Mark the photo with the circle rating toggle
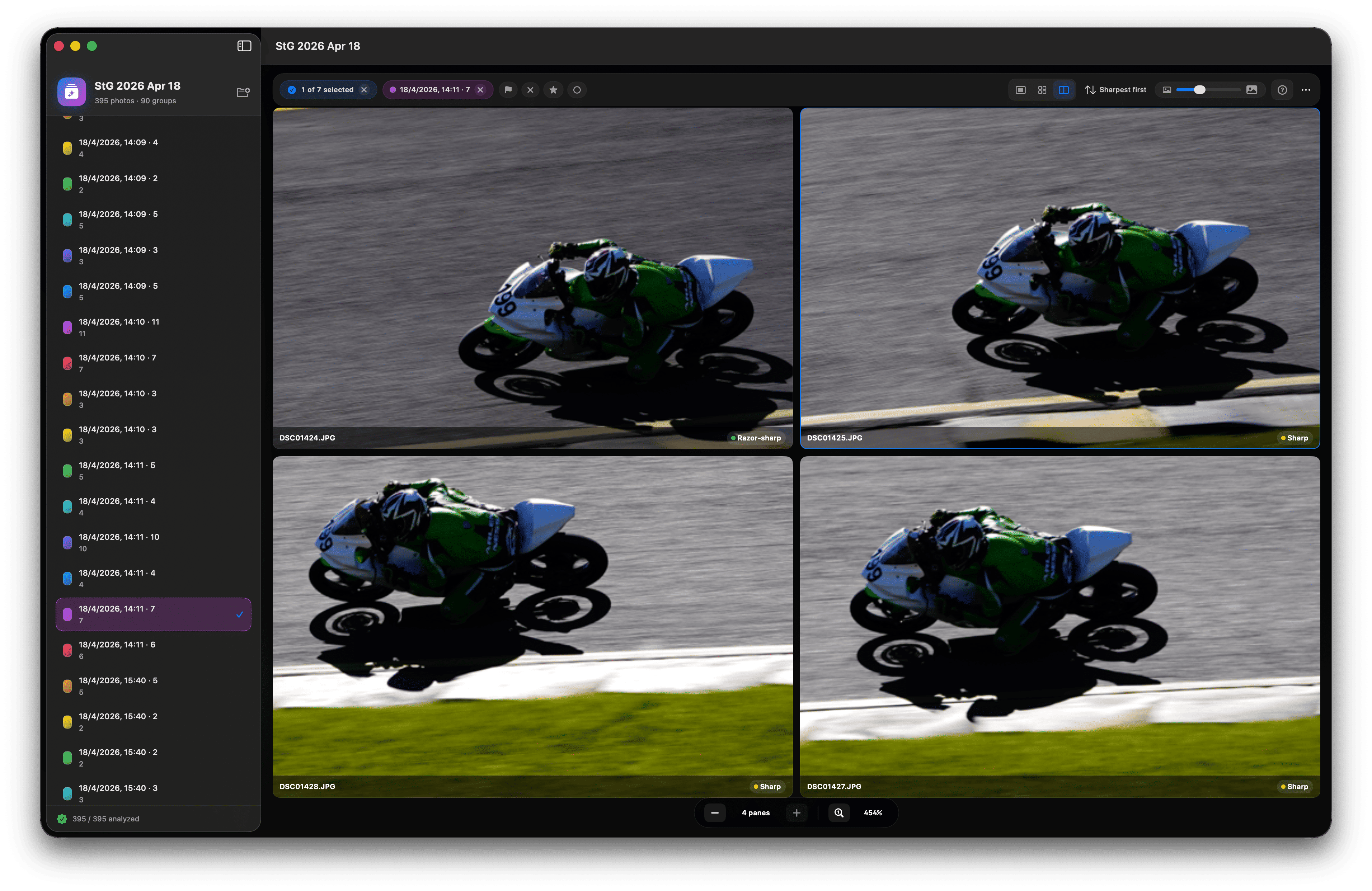The image size is (1372, 891). (x=577, y=90)
